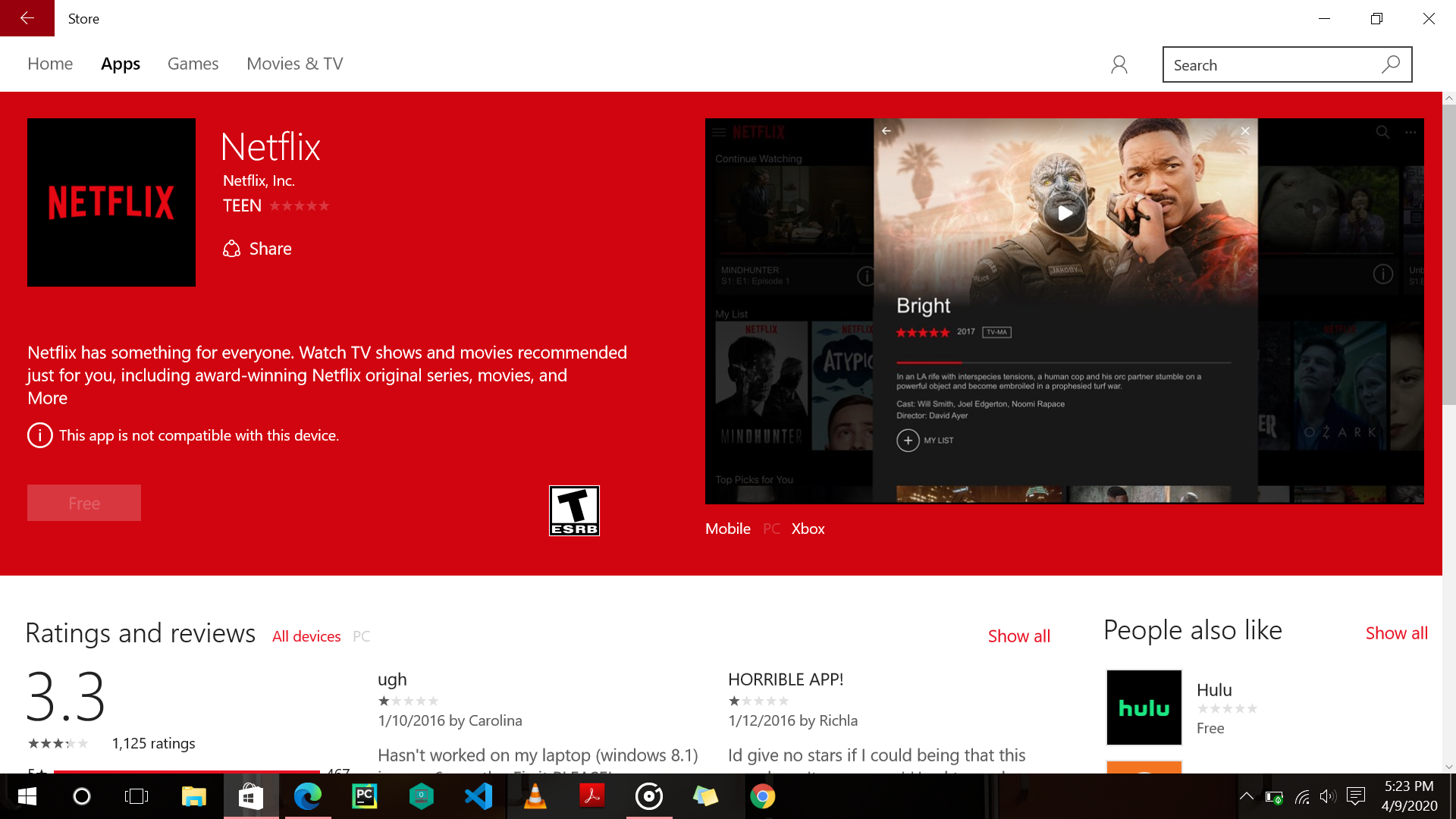Open Sticky Notes taskbar icon

pyautogui.click(x=706, y=796)
